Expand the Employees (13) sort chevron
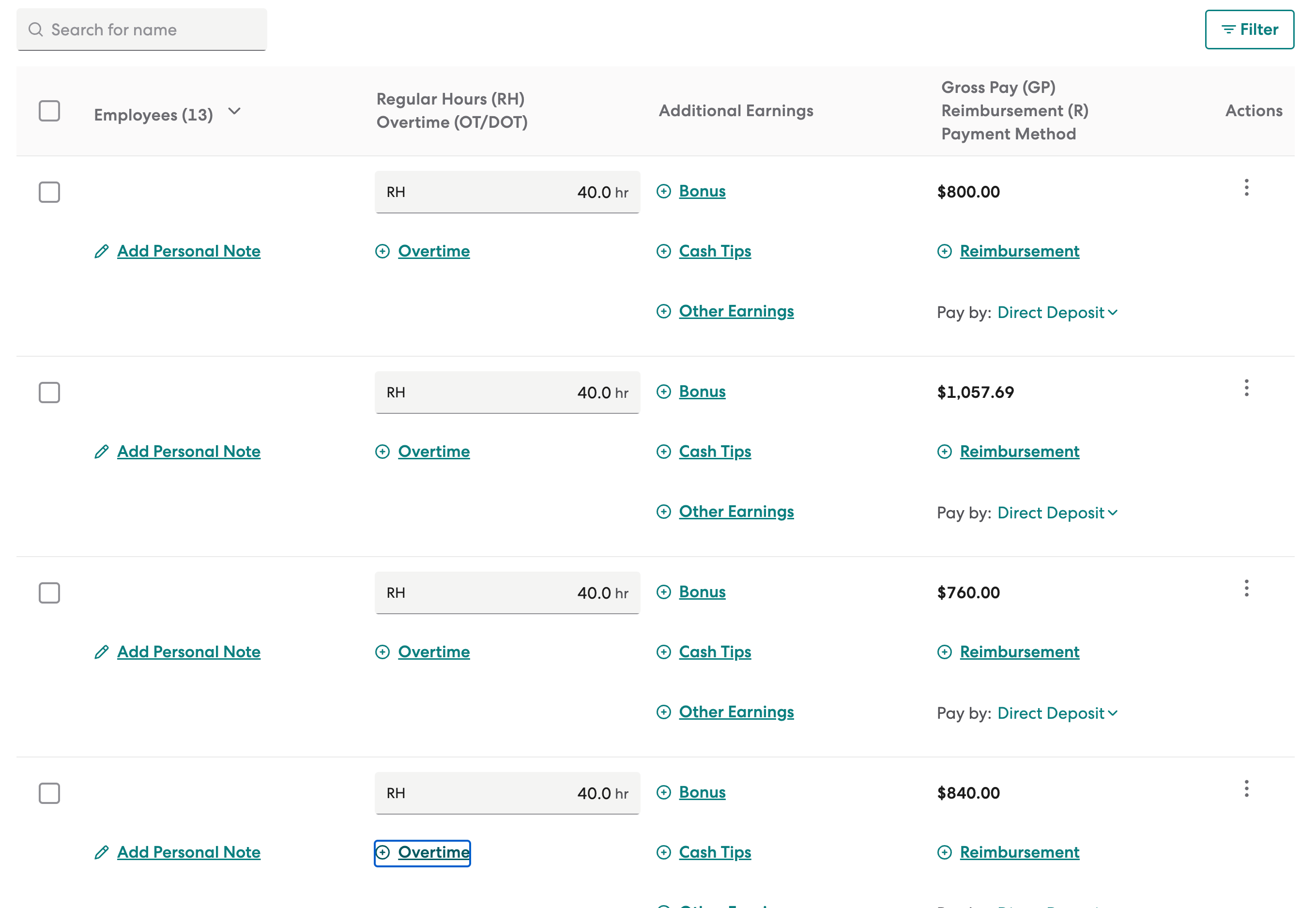1316x908 pixels. tap(234, 111)
